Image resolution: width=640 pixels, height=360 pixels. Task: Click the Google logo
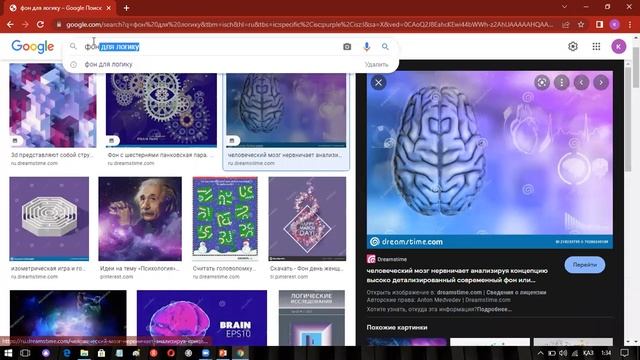click(x=33, y=47)
